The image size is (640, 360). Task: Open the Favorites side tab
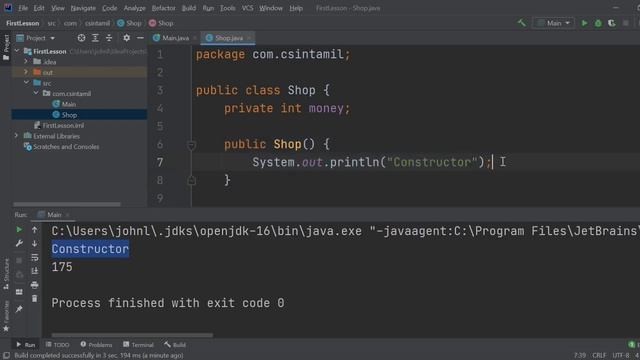pyautogui.click(x=6, y=316)
